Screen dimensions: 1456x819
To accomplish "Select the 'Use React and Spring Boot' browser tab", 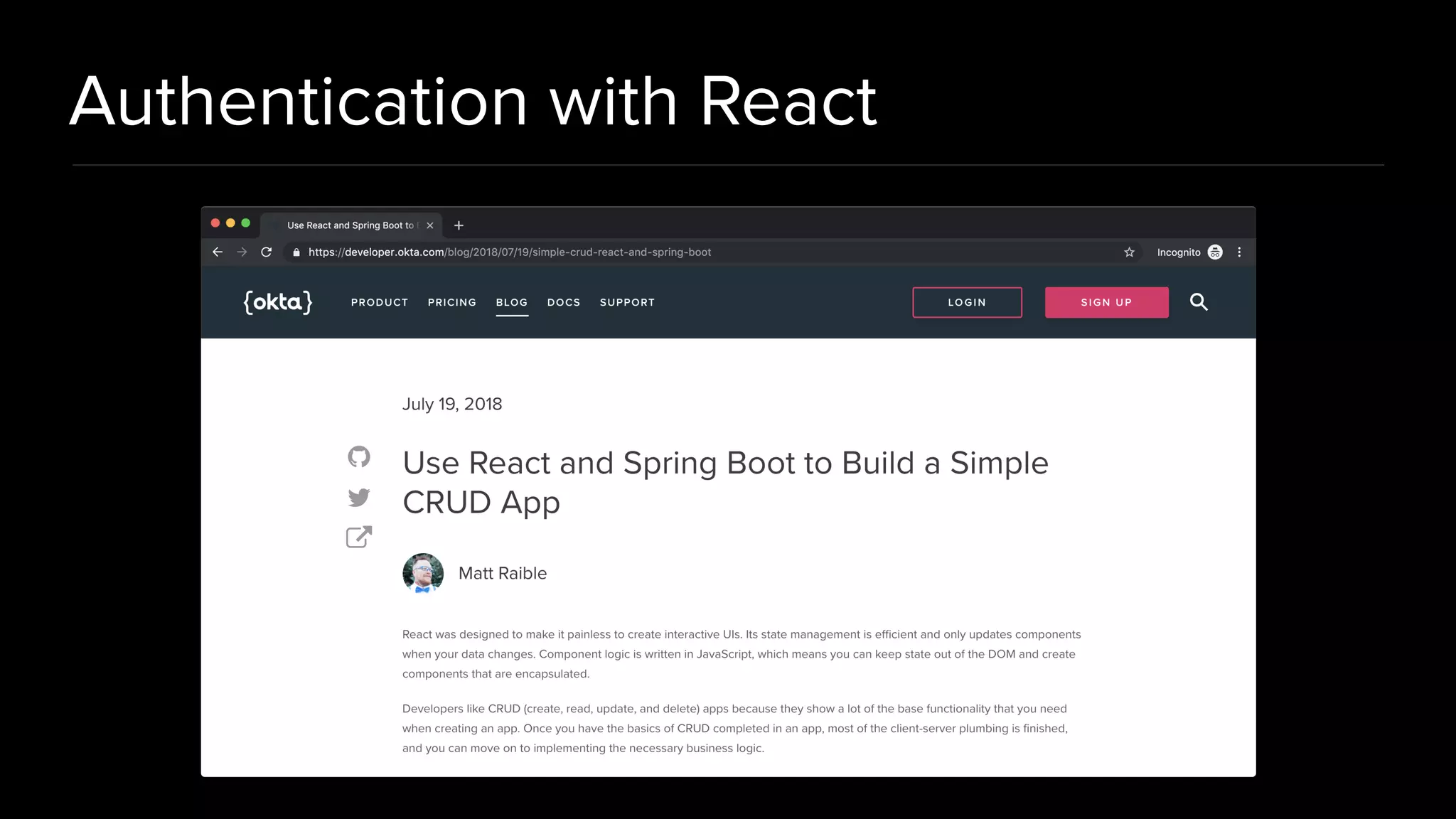I will 351,225.
